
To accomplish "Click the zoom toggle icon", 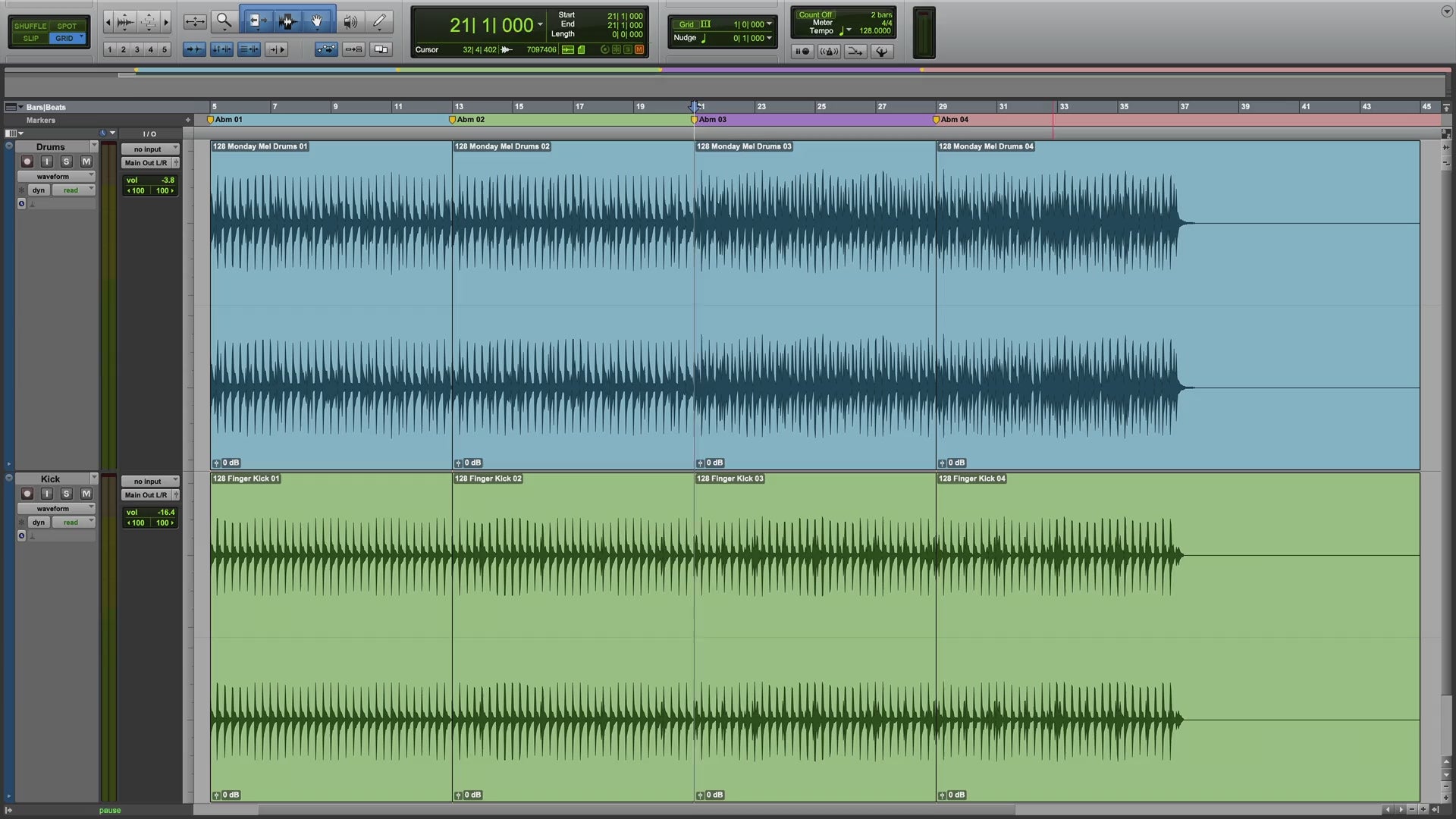I will pos(195,22).
